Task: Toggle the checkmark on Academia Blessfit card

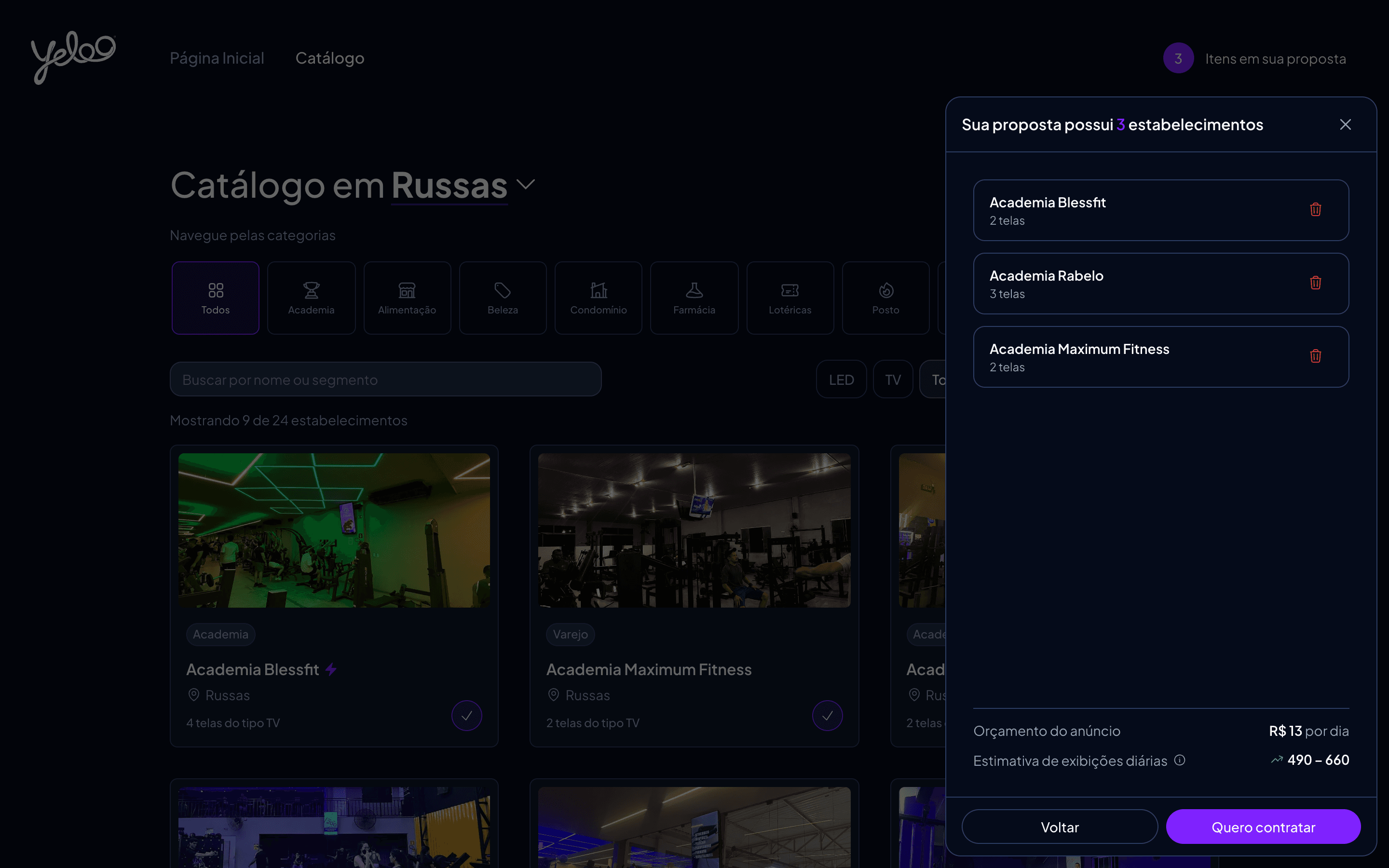Action: point(467,716)
